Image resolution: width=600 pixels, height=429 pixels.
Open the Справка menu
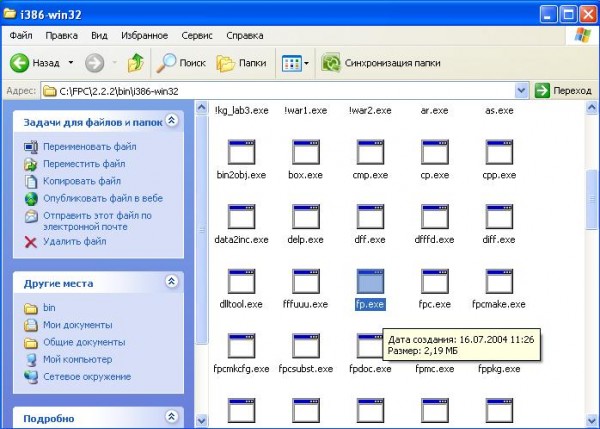click(x=245, y=36)
